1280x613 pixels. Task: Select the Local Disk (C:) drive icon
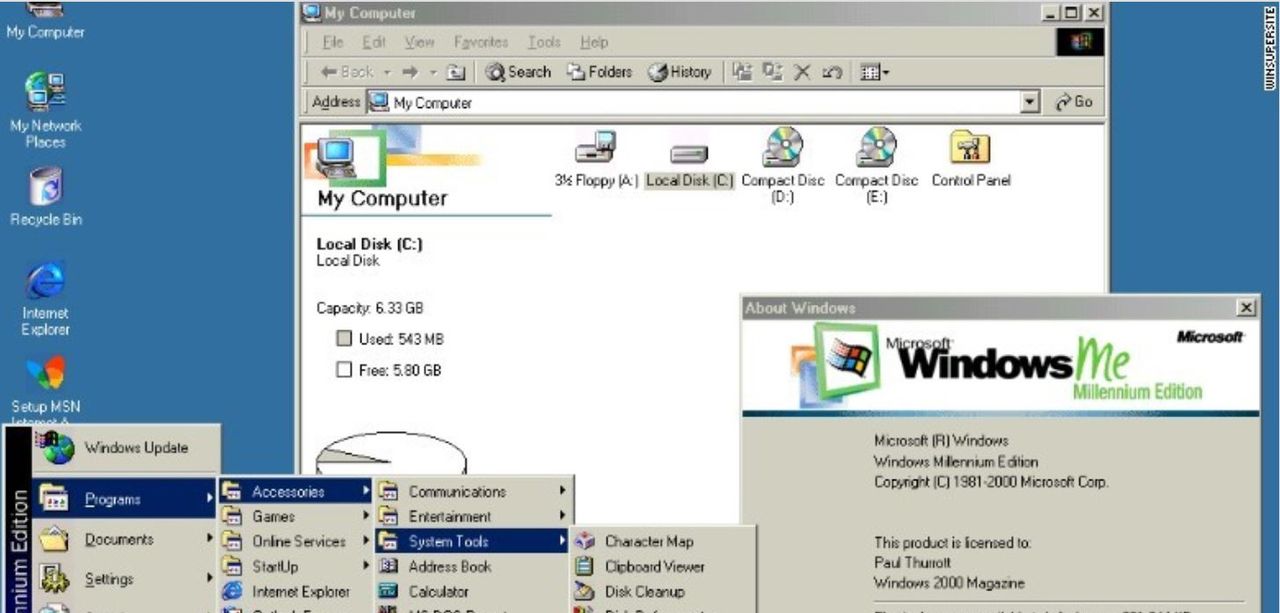[x=689, y=153]
